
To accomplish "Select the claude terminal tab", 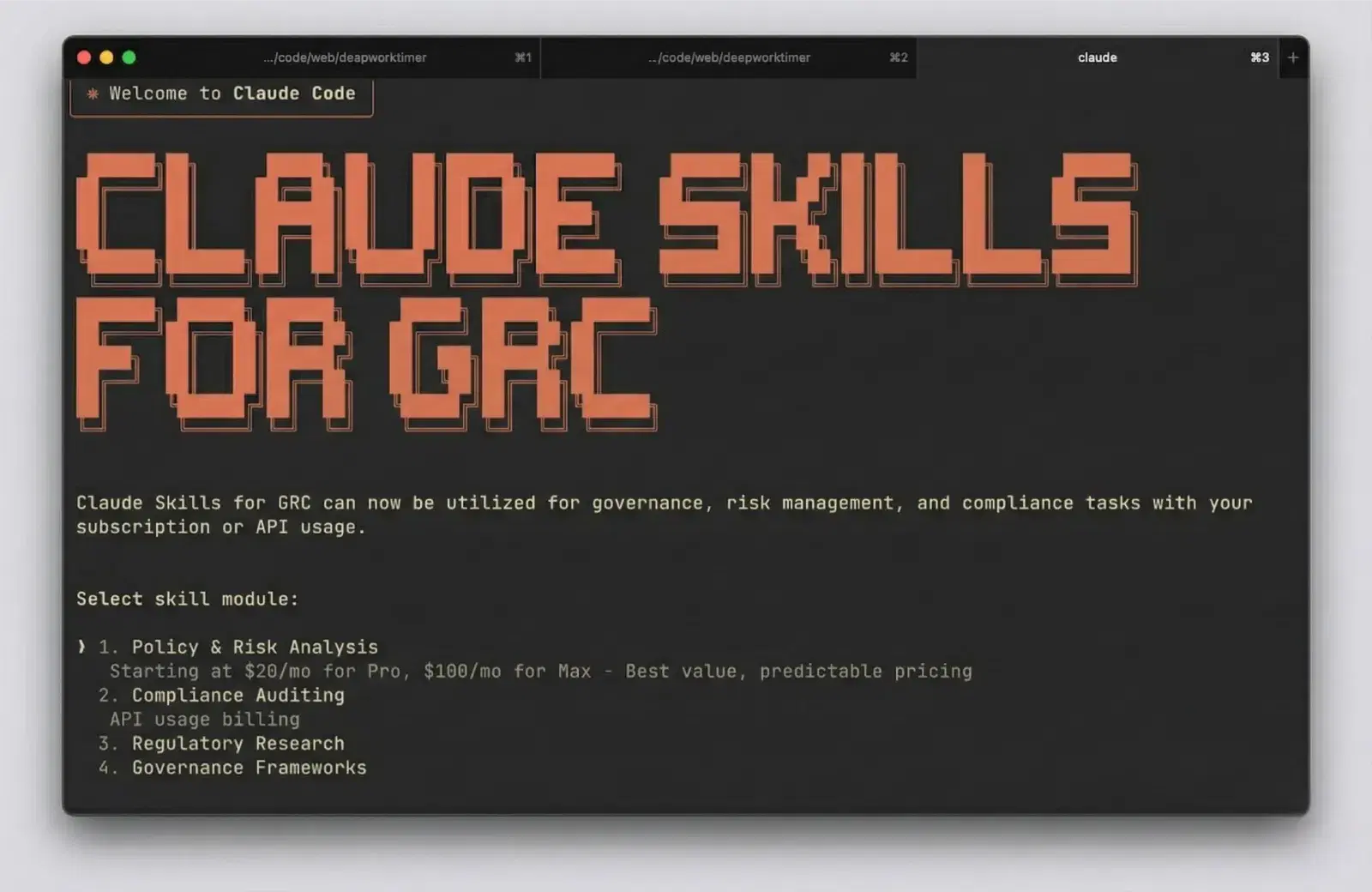I will [x=1098, y=57].
